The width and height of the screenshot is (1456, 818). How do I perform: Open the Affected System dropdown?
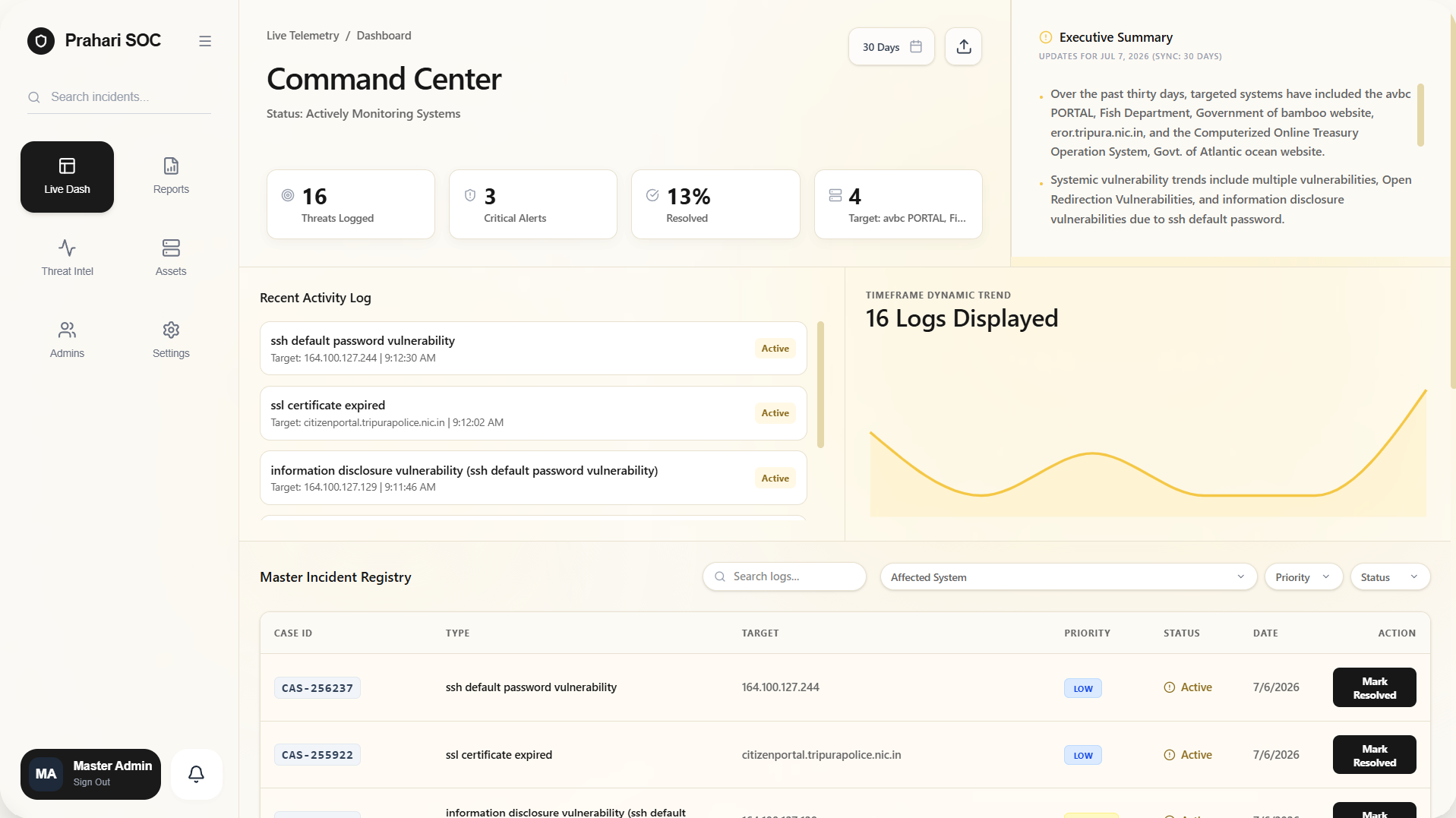point(1069,577)
